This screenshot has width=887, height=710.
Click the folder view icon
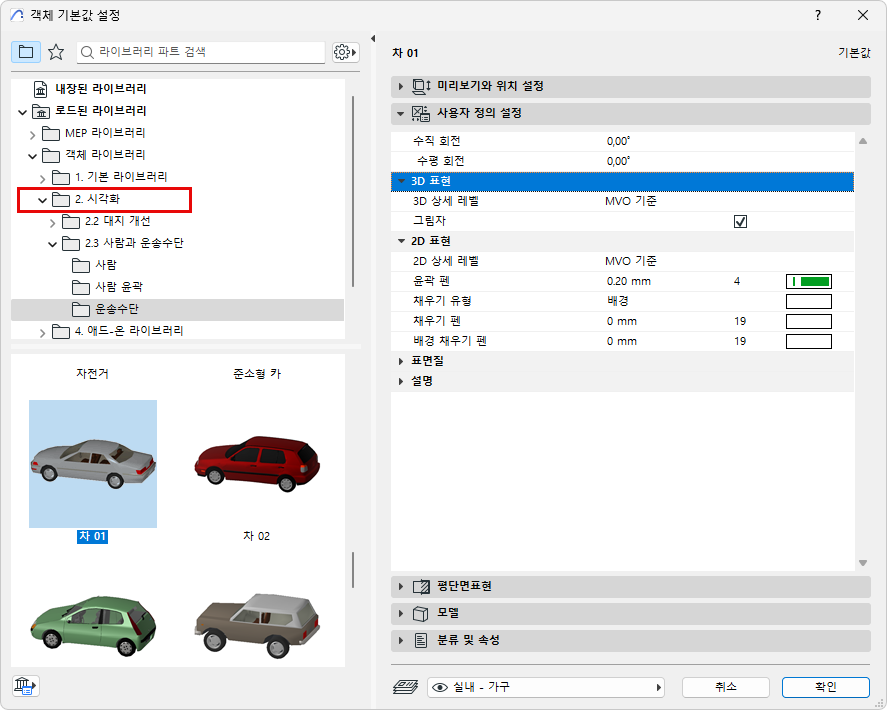26,52
